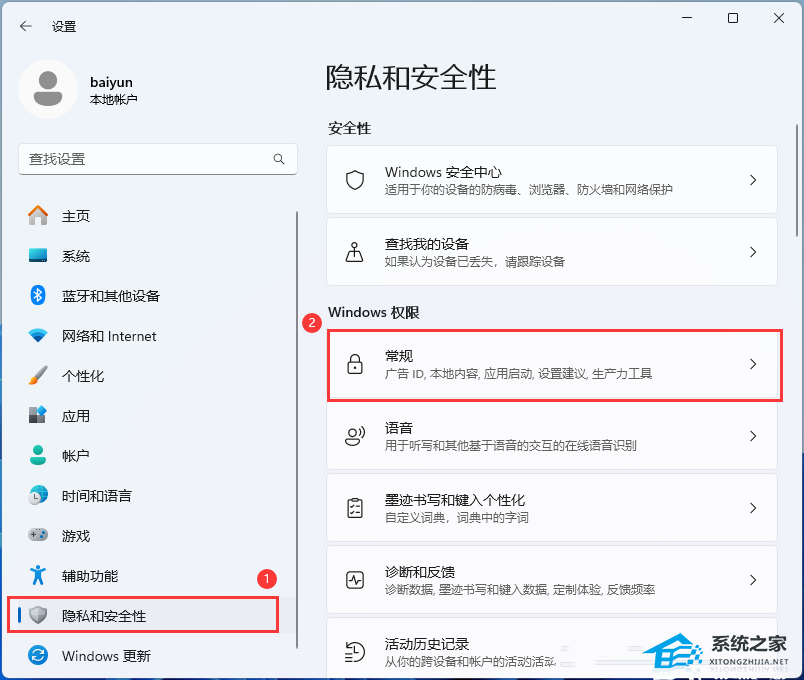Click the 诊断和反馈 pulse icon
The width and height of the screenshot is (804, 680).
tap(355, 580)
